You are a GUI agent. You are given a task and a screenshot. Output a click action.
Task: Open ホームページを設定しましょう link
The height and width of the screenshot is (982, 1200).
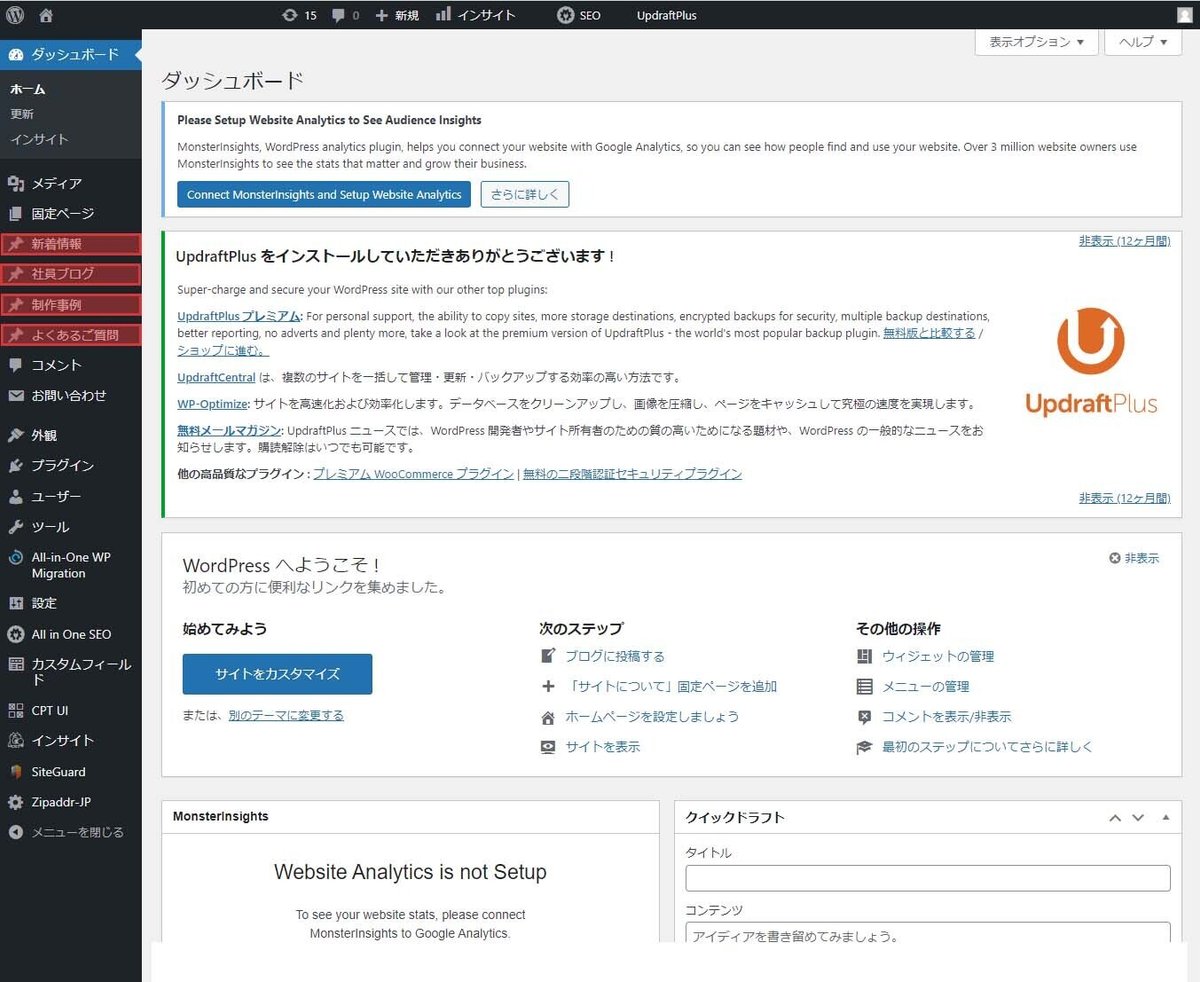click(x=652, y=716)
